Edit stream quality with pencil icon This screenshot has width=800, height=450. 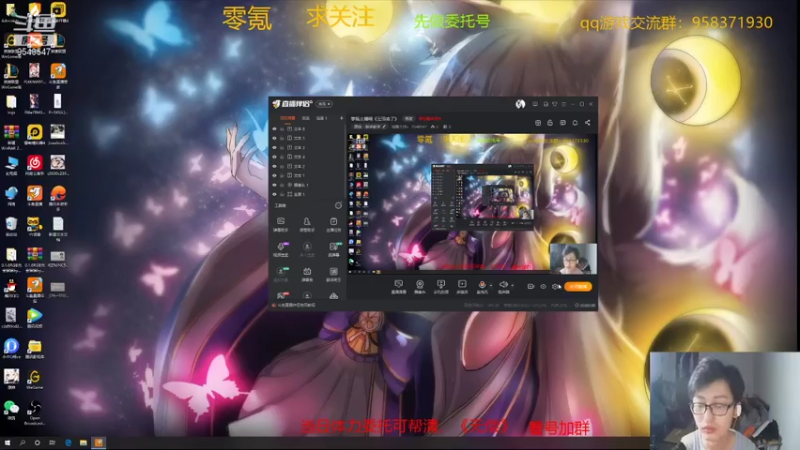384,127
